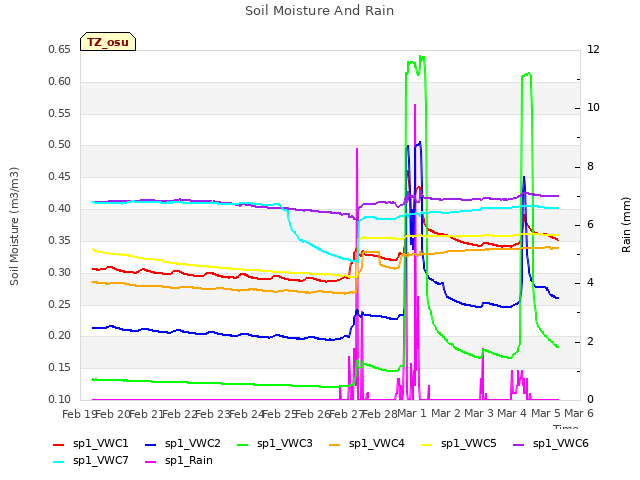Click the 12 rain axis value
The height and width of the screenshot is (480, 640).
(x=593, y=49)
